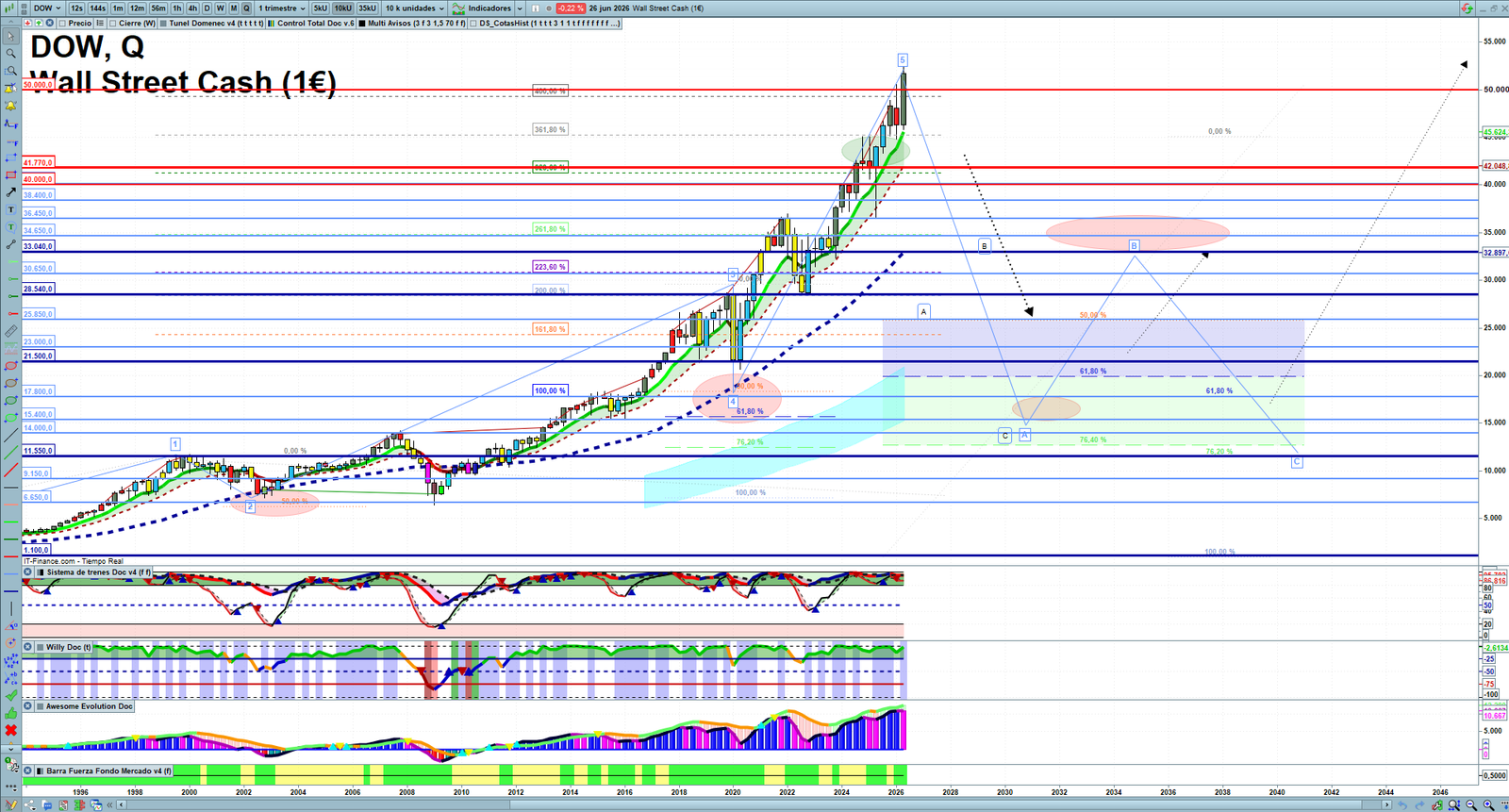
Task: Click the 50.000,0 price level label
Action: click(x=38, y=85)
